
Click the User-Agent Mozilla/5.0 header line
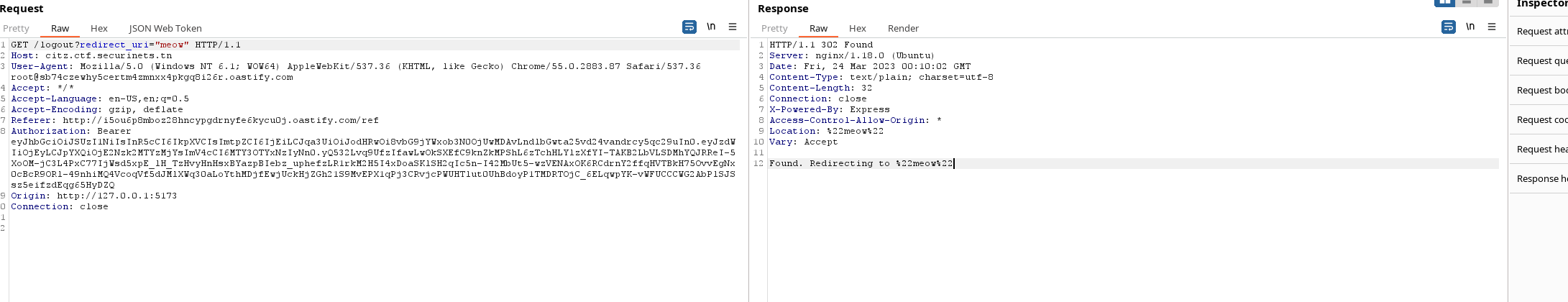click(x=355, y=66)
